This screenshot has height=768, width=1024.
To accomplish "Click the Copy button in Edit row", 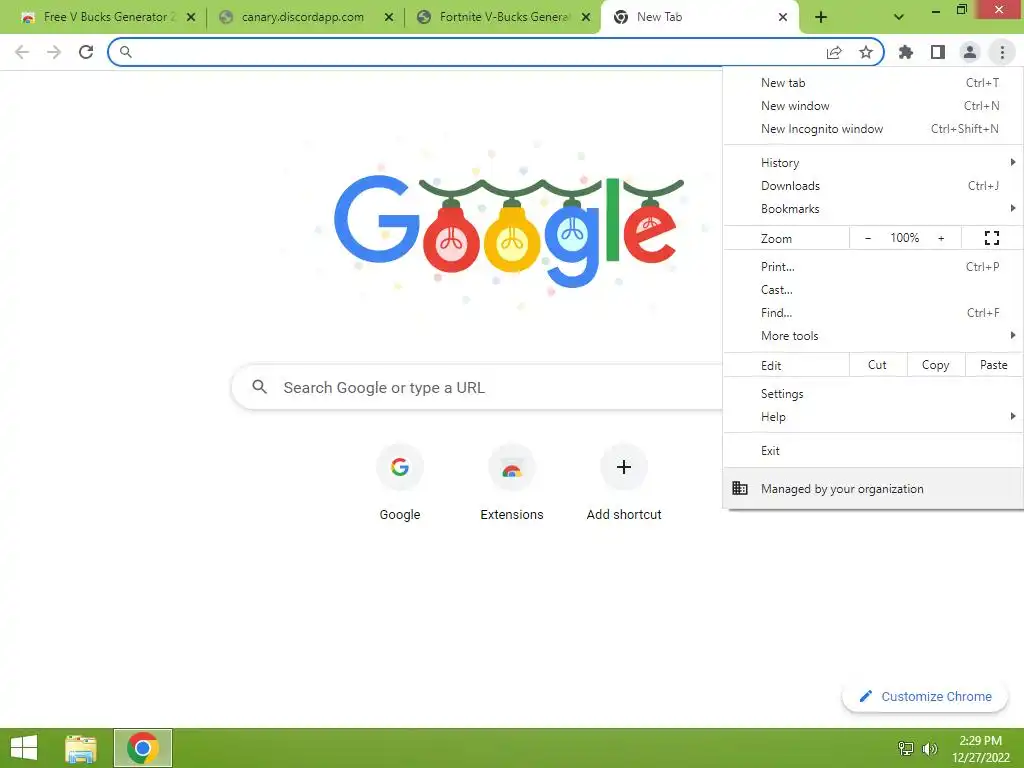I will click(x=935, y=365).
